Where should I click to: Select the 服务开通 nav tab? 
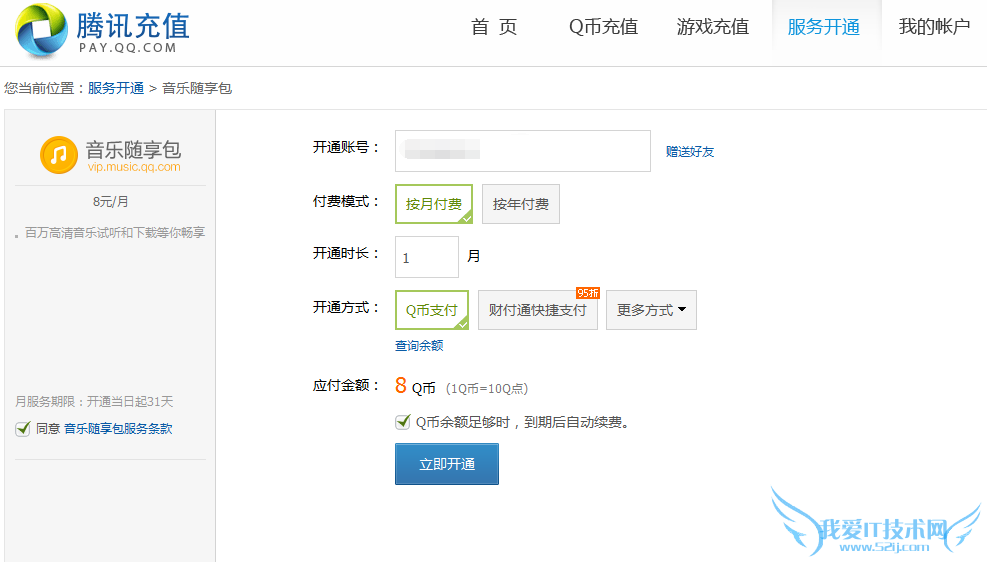823,27
